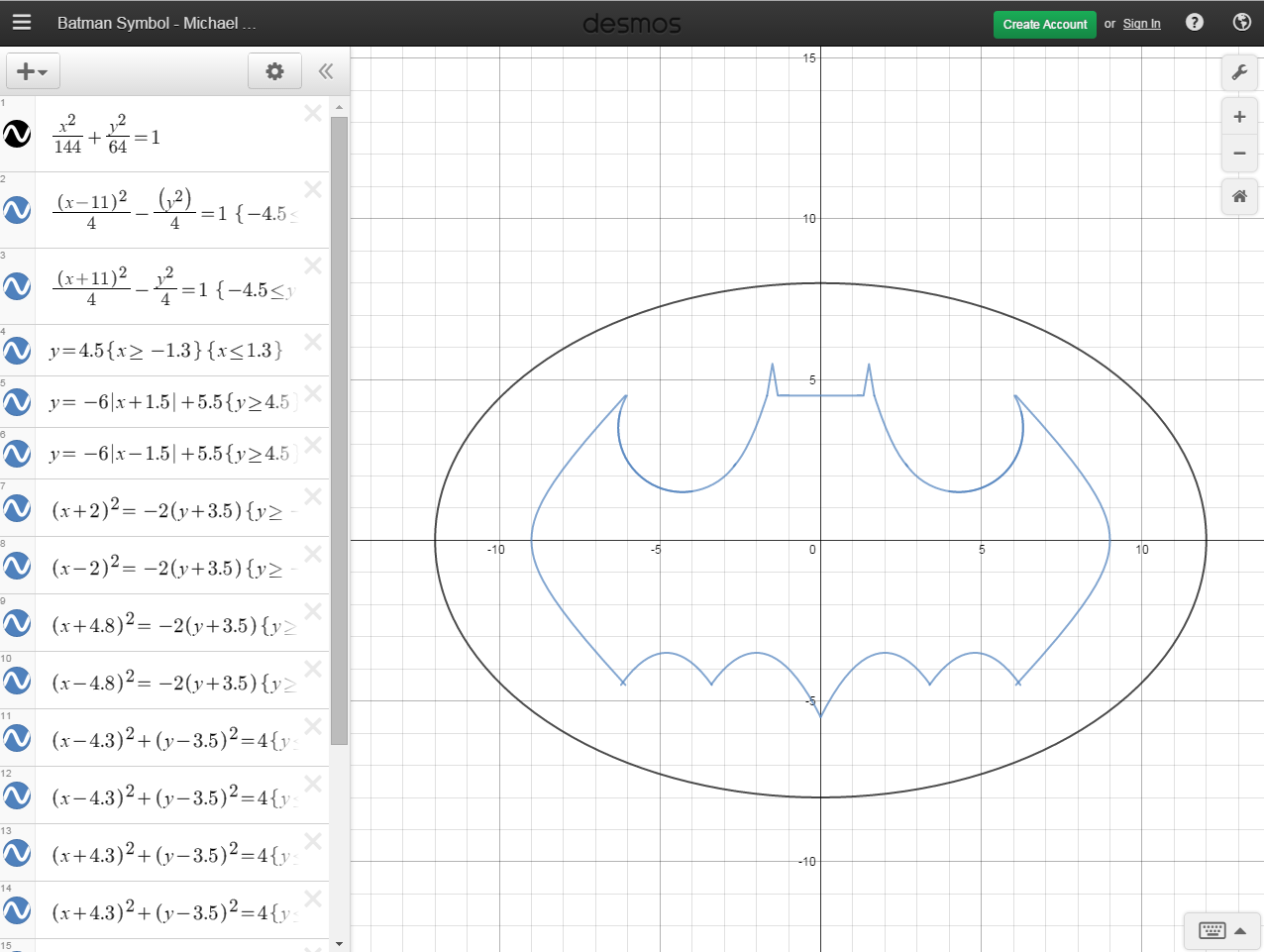1264x952 pixels.
Task: Delete expression 11 with its X icon
Action: point(313,726)
